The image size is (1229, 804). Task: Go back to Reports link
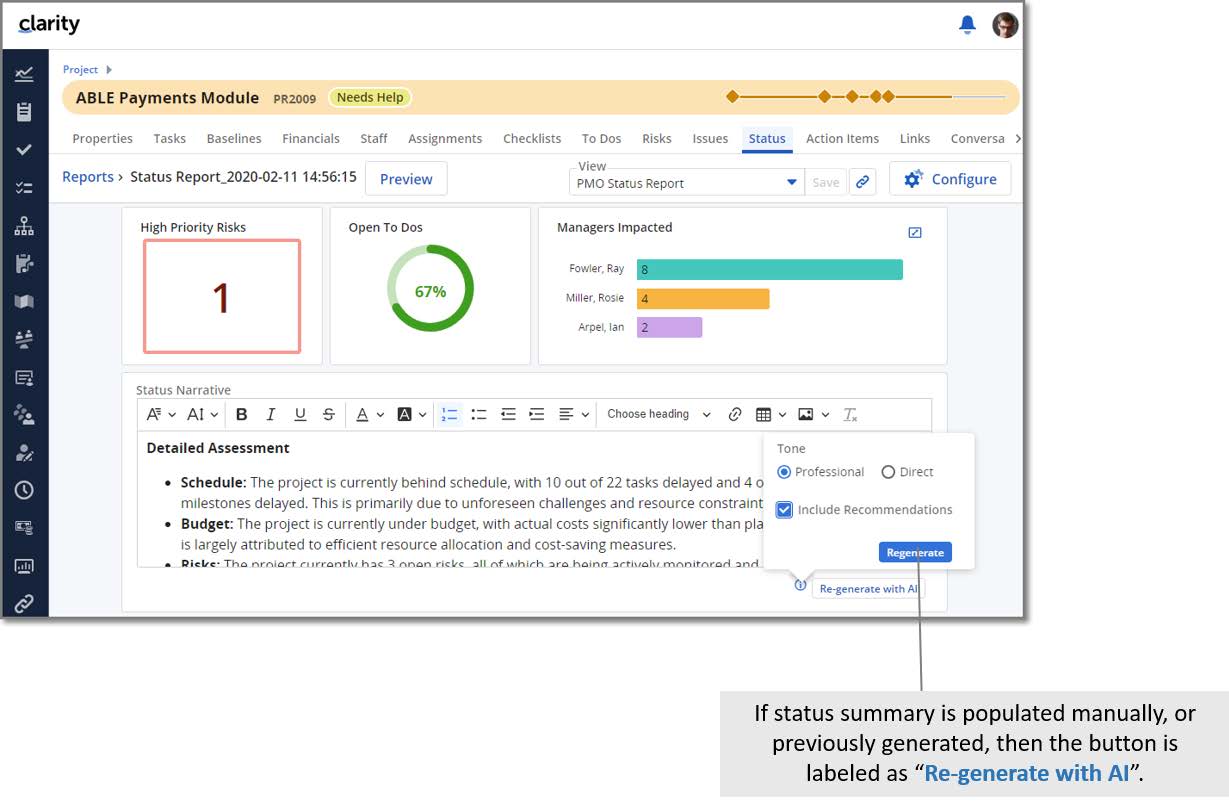tap(88, 177)
